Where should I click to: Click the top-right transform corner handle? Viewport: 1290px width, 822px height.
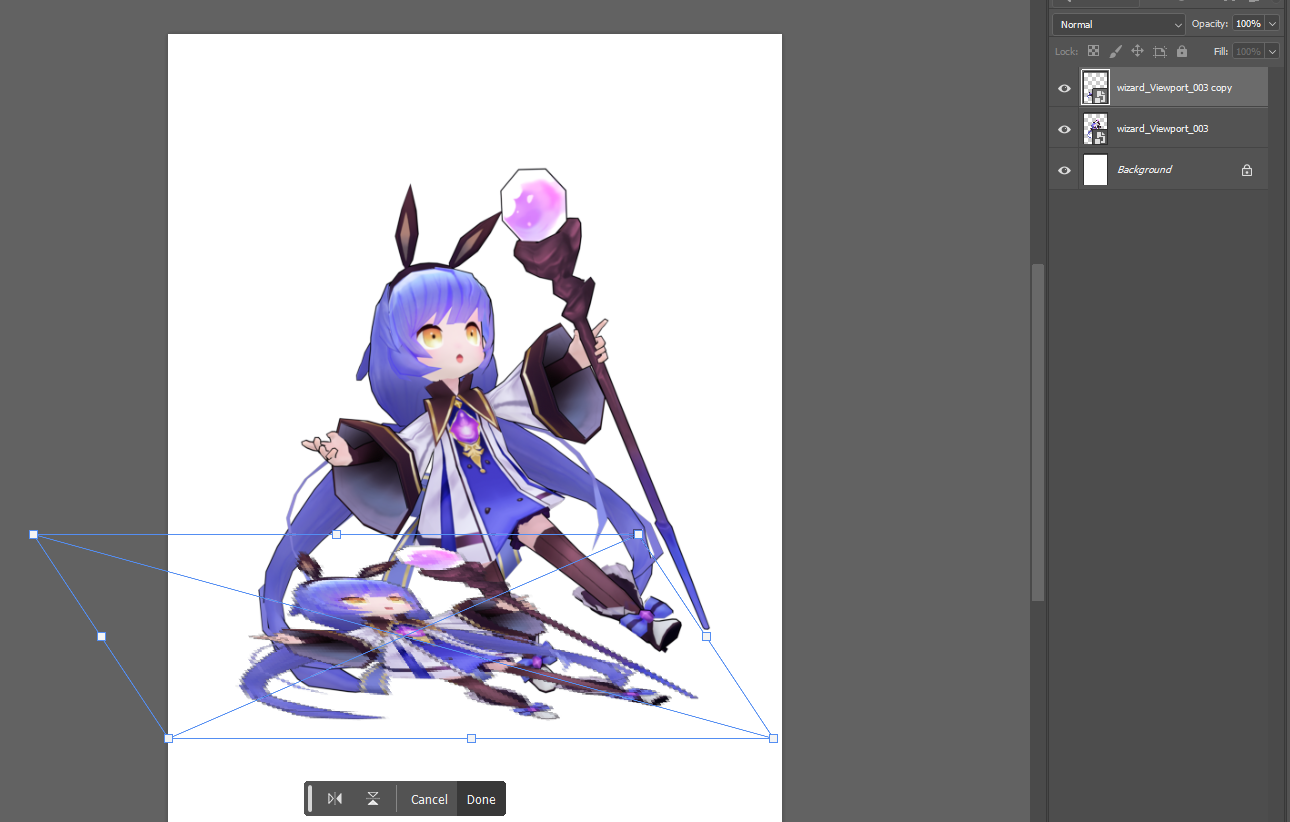click(638, 535)
